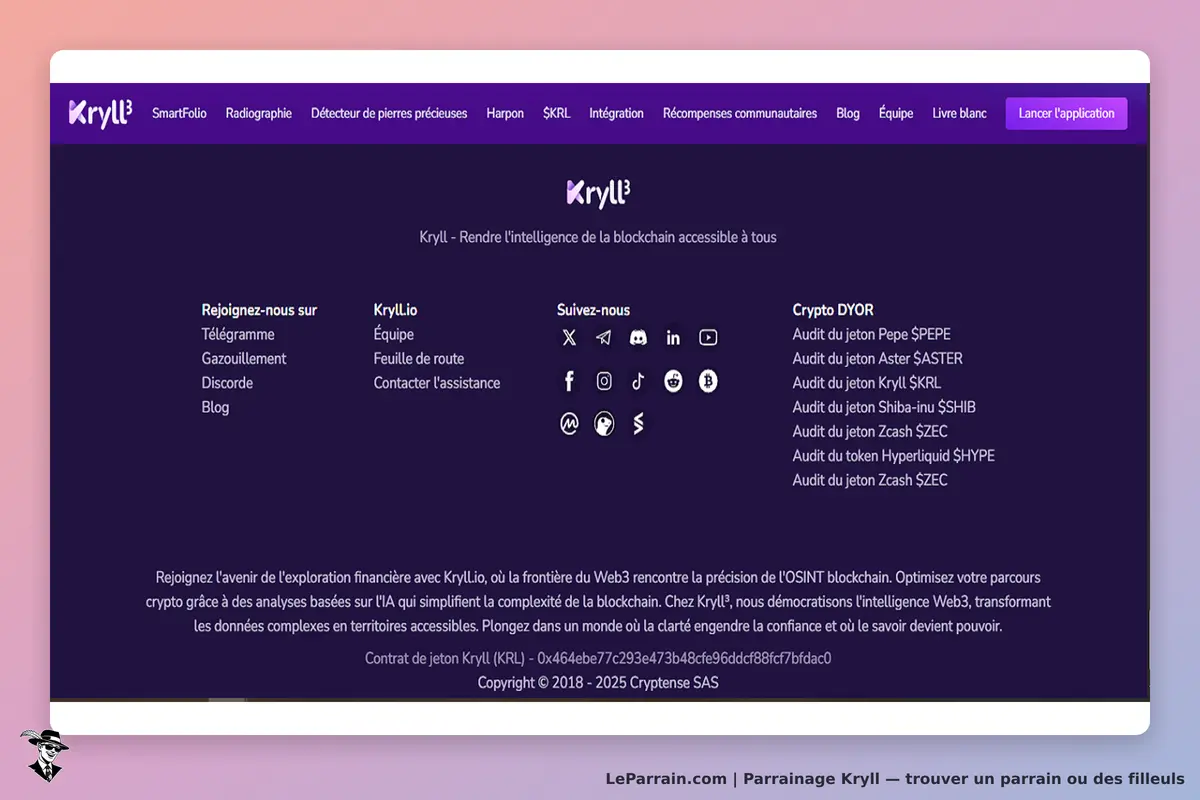Open the Bitcoin forum icon
This screenshot has width=1200, height=800.
(708, 381)
